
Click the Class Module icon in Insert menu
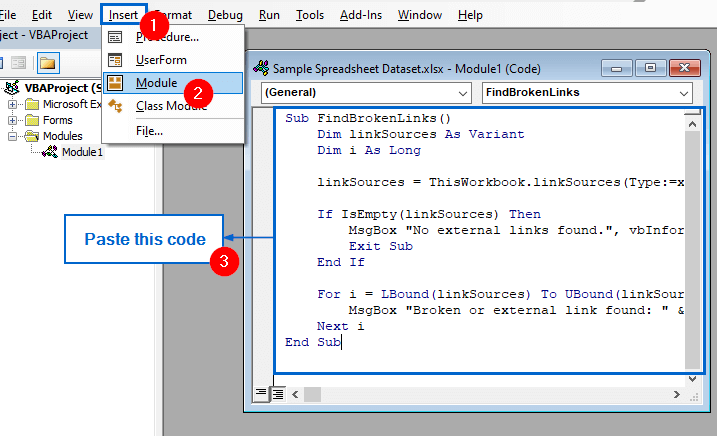(115, 106)
